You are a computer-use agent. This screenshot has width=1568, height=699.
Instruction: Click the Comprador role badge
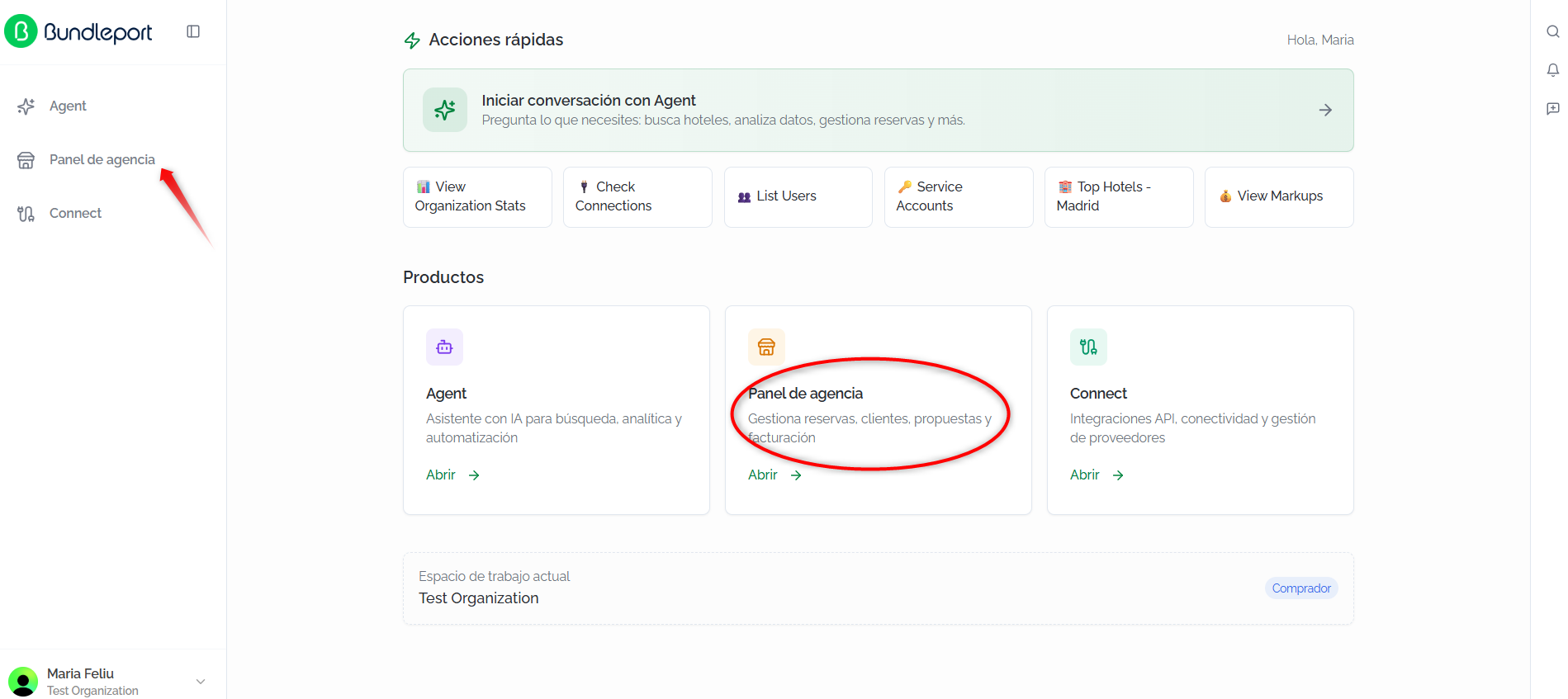pyautogui.click(x=1301, y=588)
